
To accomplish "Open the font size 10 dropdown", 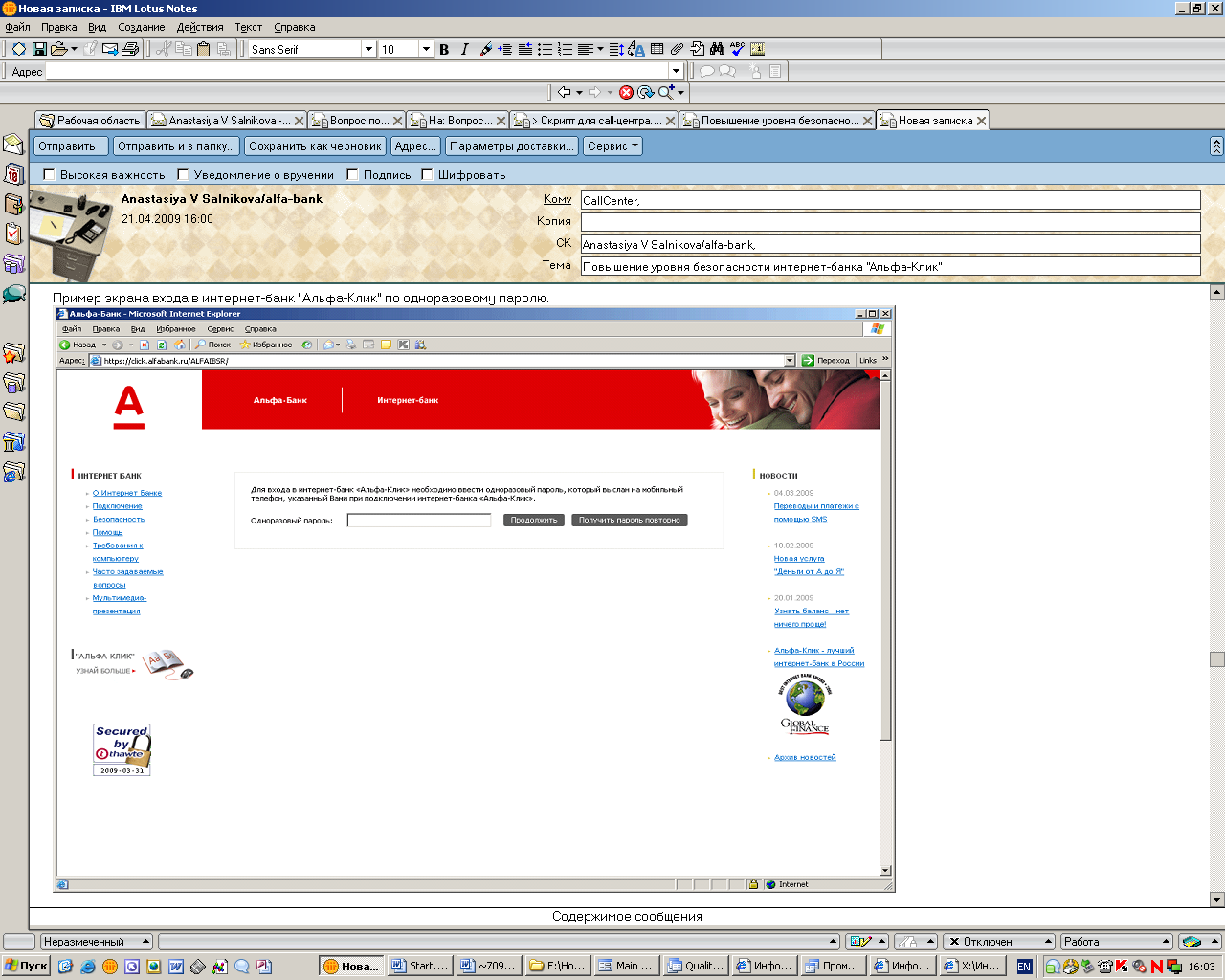I will coord(426,49).
